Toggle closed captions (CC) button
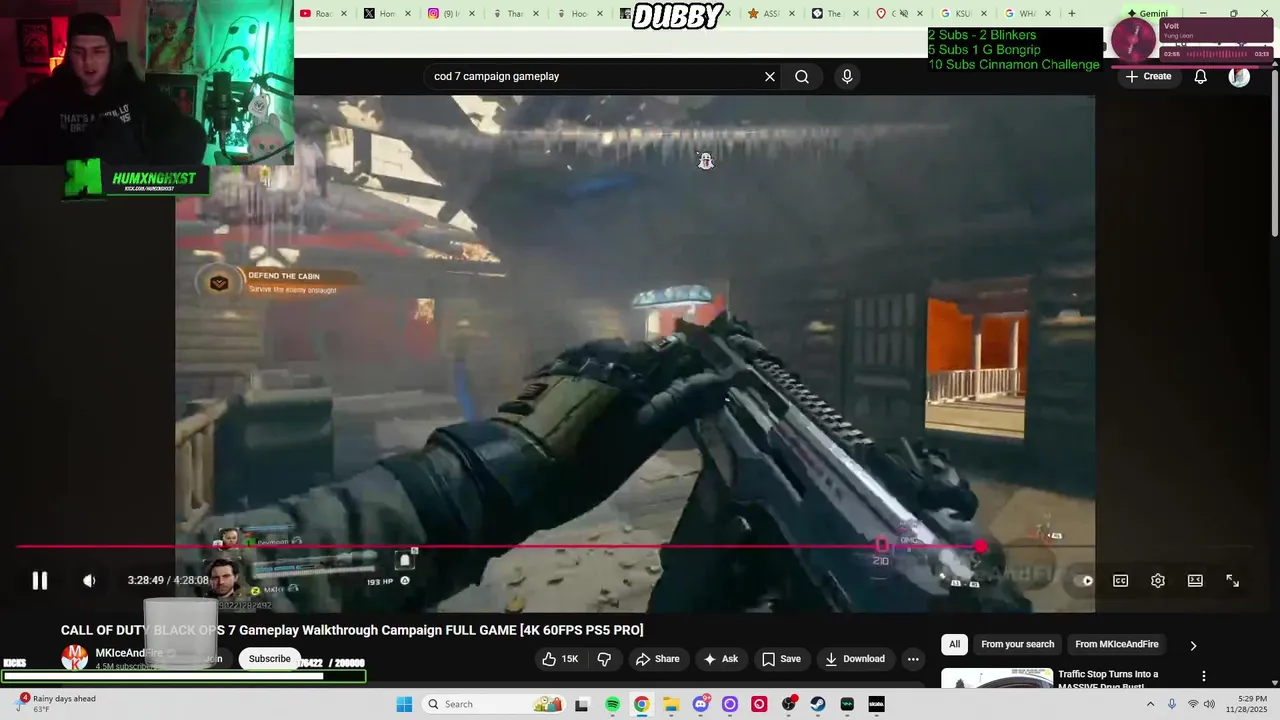This screenshot has height=720, width=1280. (1121, 581)
